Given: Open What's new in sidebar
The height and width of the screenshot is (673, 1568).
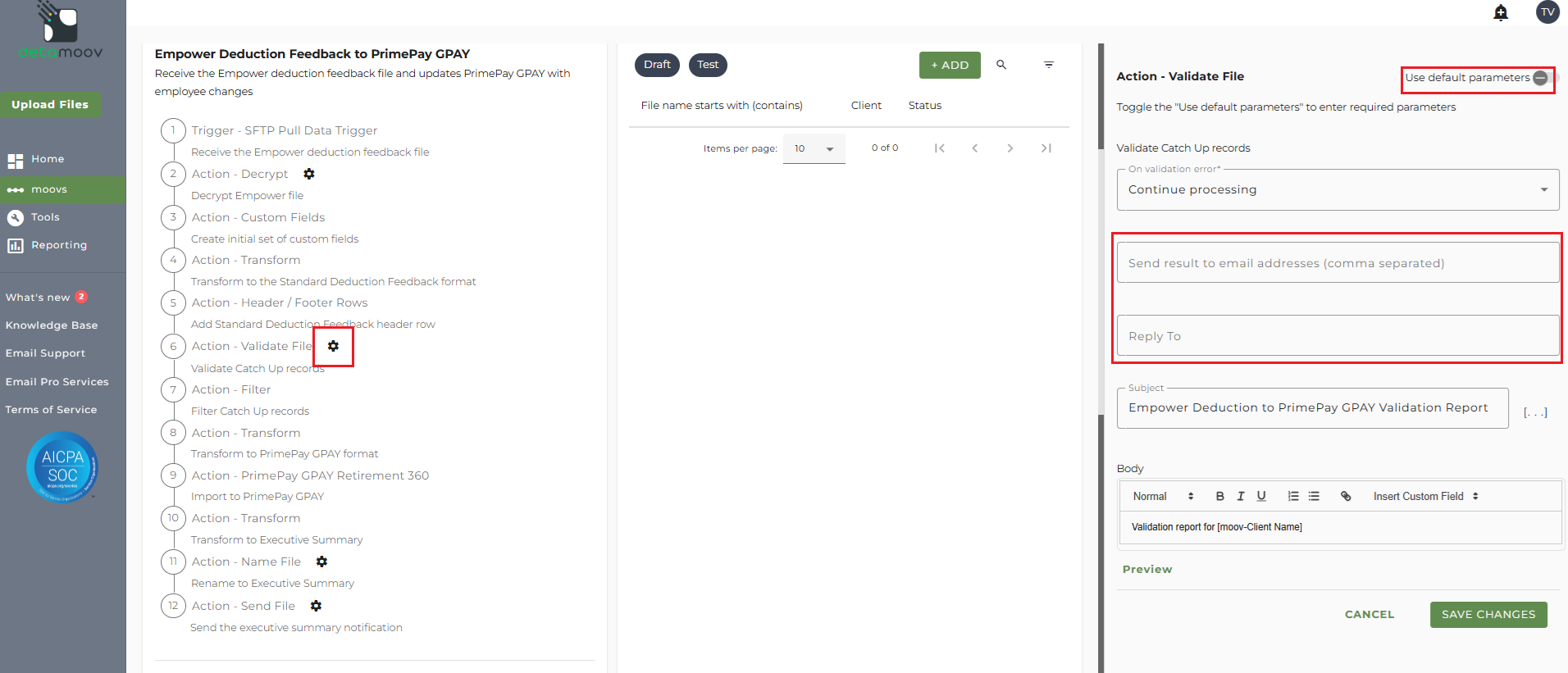Looking at the screenshot, I should tap(38, 298).
